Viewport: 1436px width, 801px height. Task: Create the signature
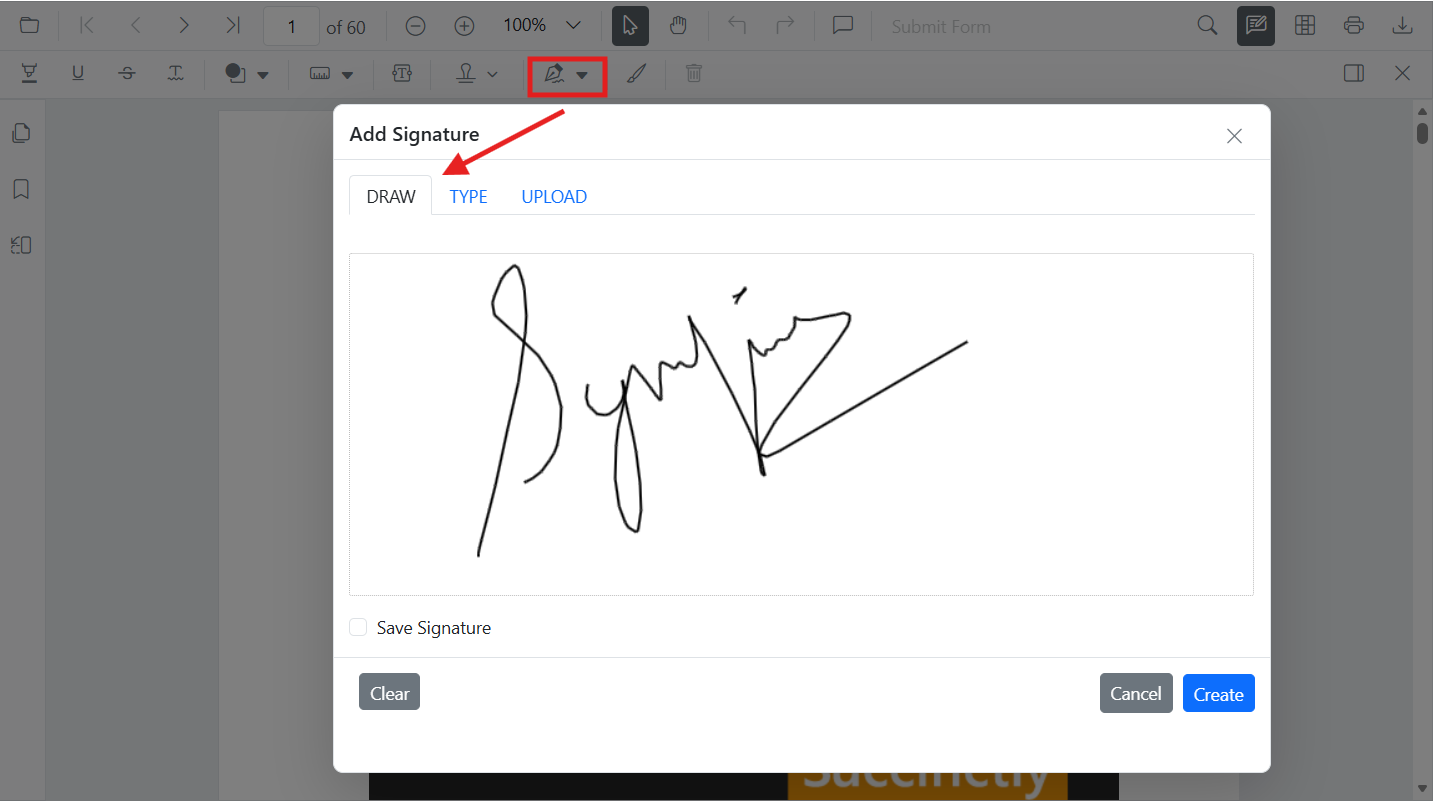[x=1218, y=692]
